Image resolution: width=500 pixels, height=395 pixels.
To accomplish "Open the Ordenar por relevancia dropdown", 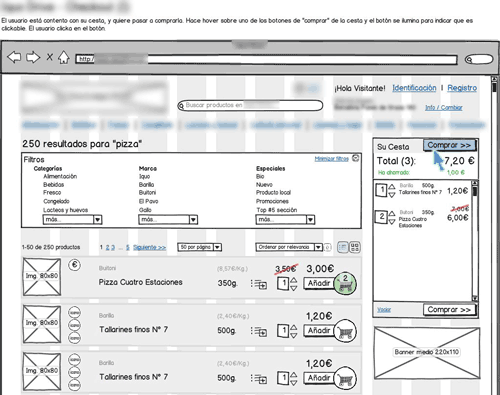I will pyautogui.click(x=289, y=247).
